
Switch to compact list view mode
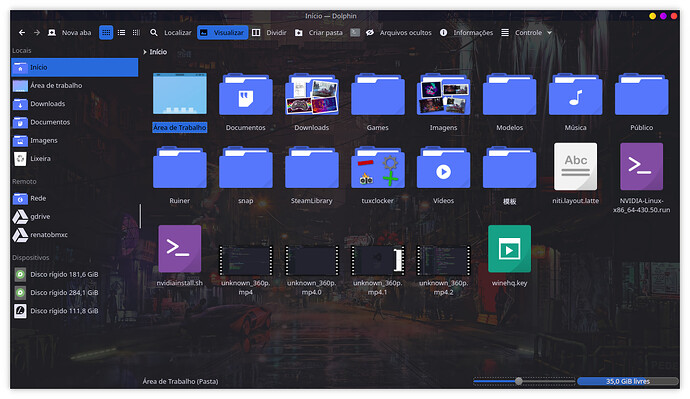[x=121, y=33]
